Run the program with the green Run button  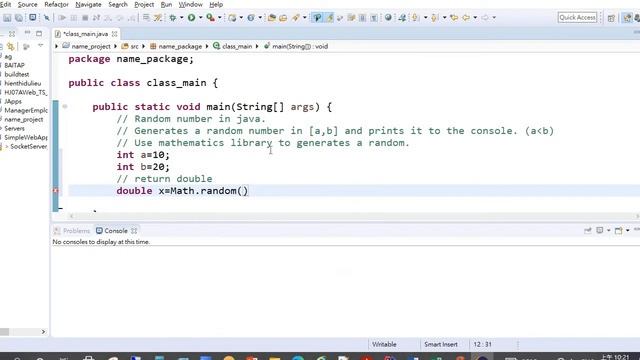[191, 18]
